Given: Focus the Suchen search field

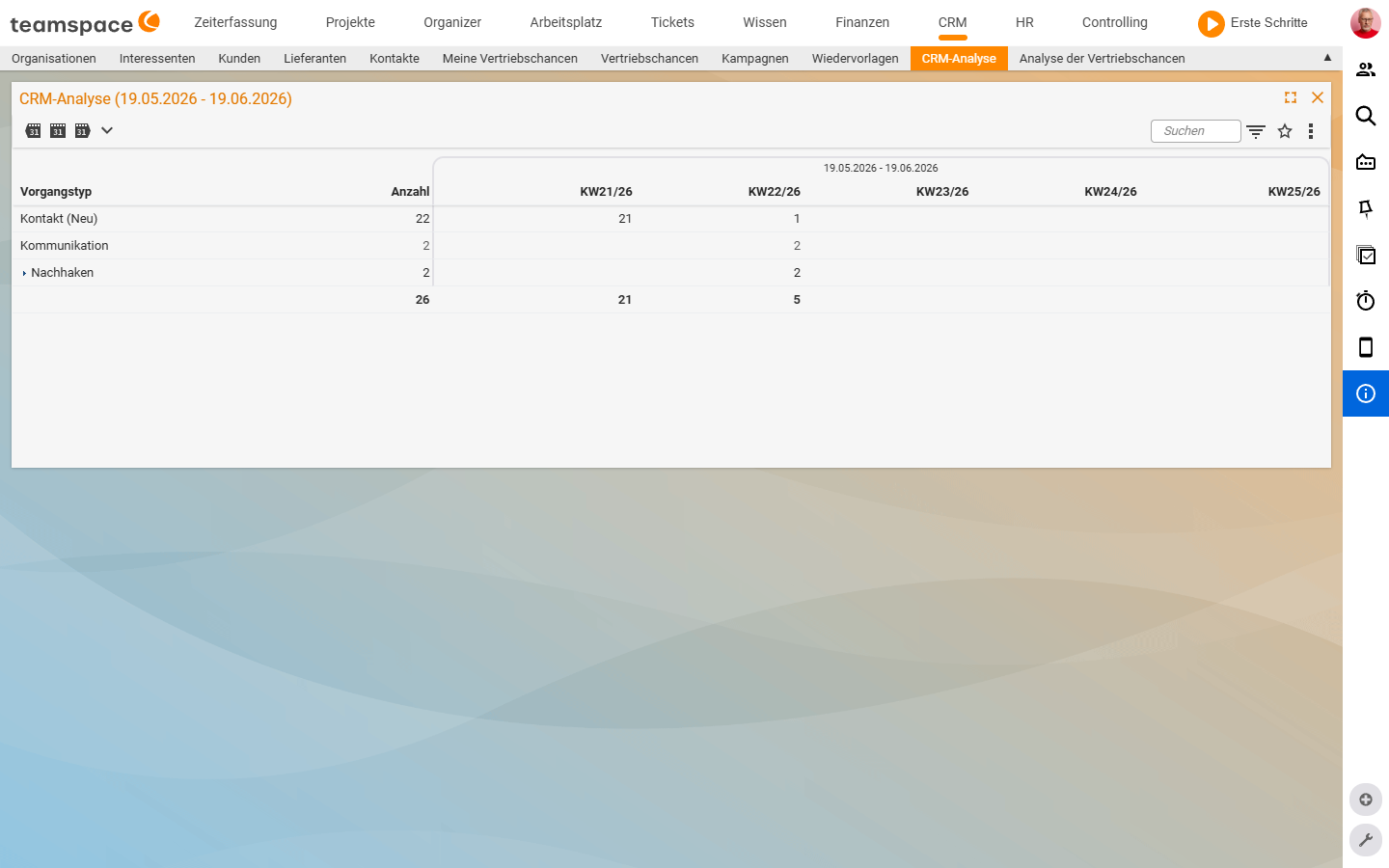Looking at the screenshot, I should click(x=1196, y=131).
